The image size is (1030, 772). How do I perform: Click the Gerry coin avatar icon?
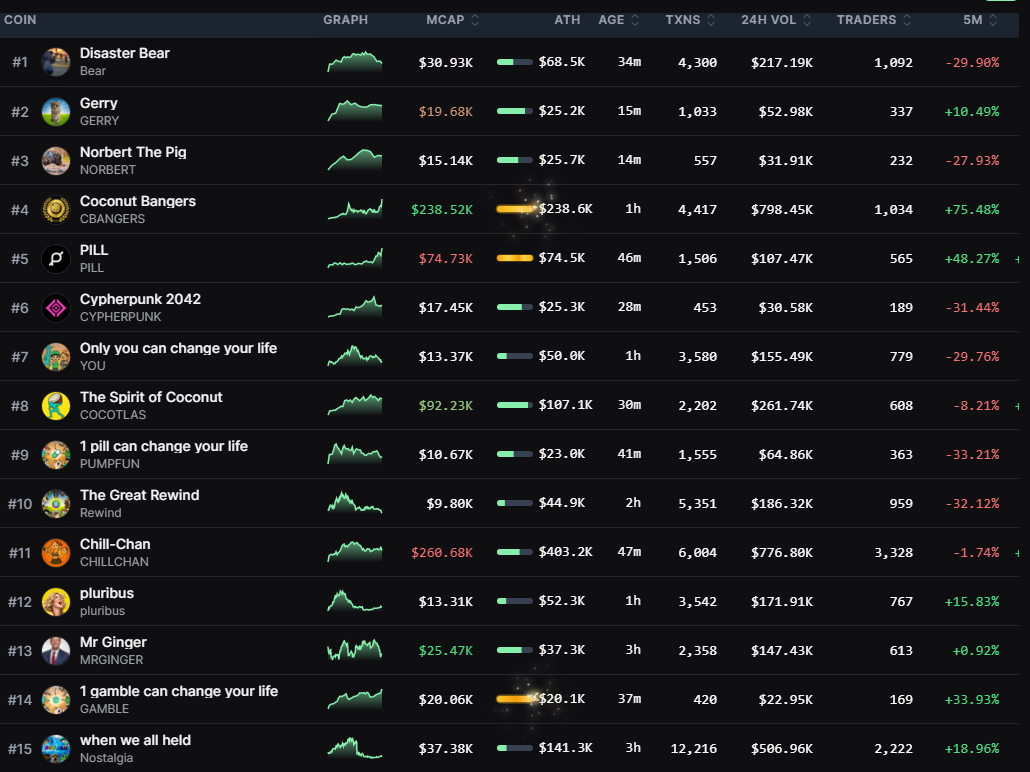(56, 111)
